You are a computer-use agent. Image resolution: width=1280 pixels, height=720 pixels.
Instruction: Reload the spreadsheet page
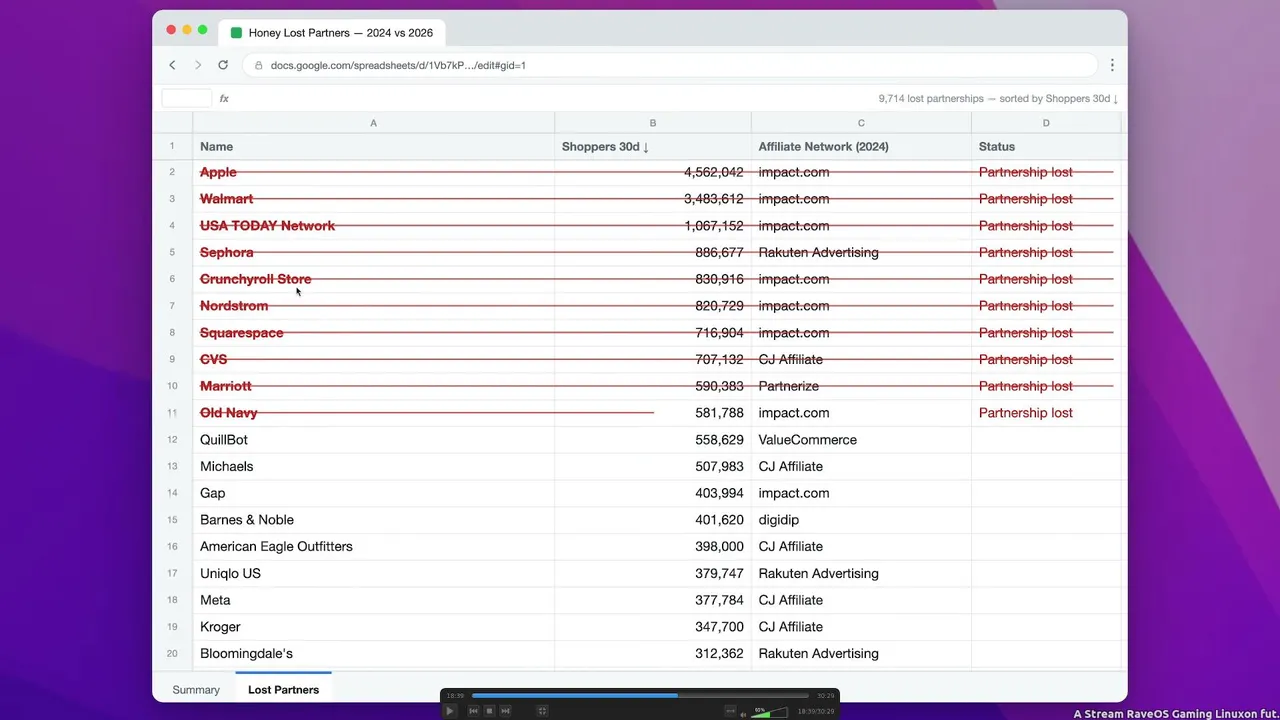[x=223, y=65]
